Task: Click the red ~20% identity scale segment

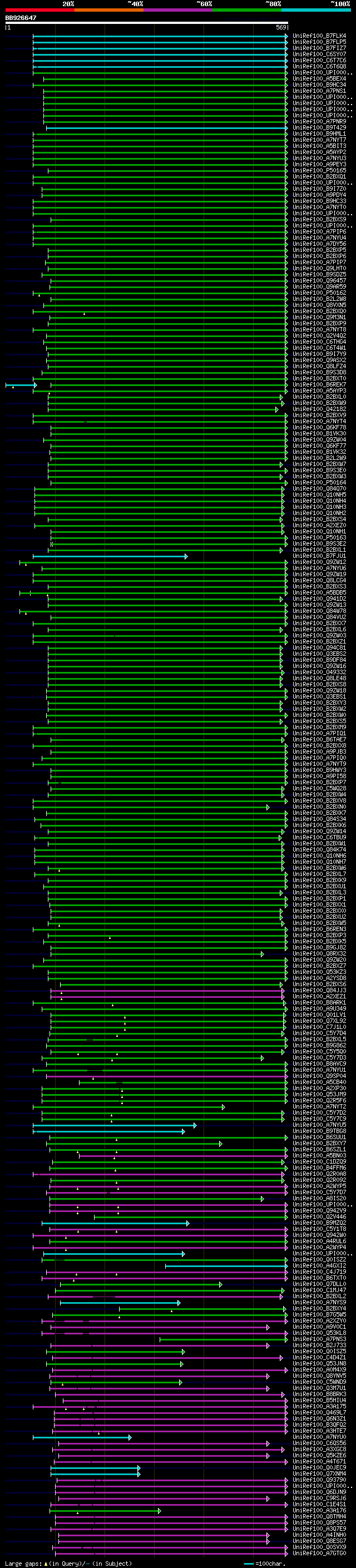Action: [x=39, y=11]
